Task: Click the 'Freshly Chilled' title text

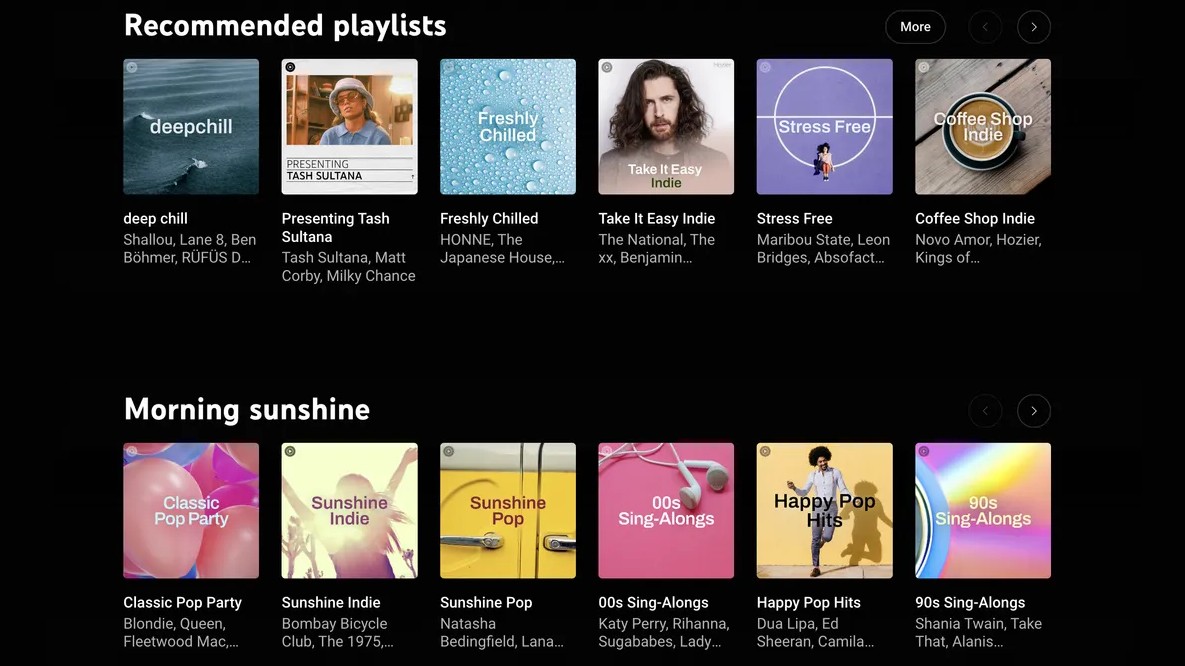Action: (489, 218)
